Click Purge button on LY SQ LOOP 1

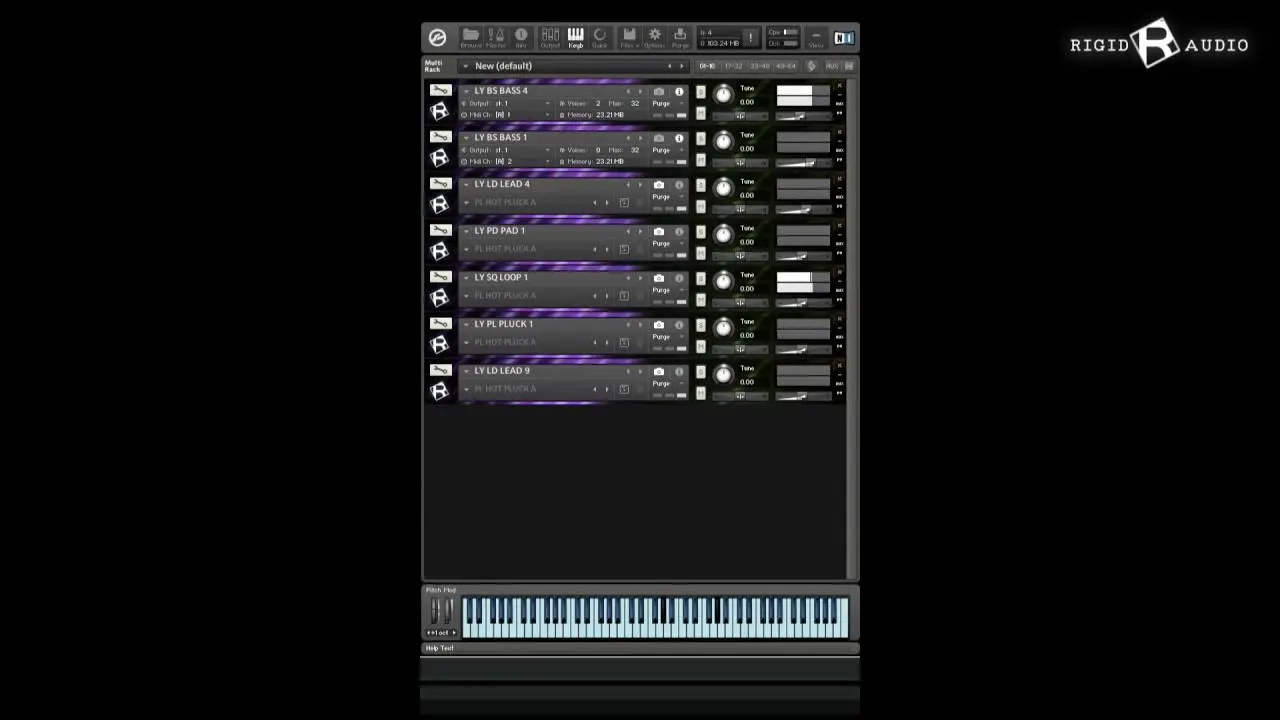click(661, 290)
